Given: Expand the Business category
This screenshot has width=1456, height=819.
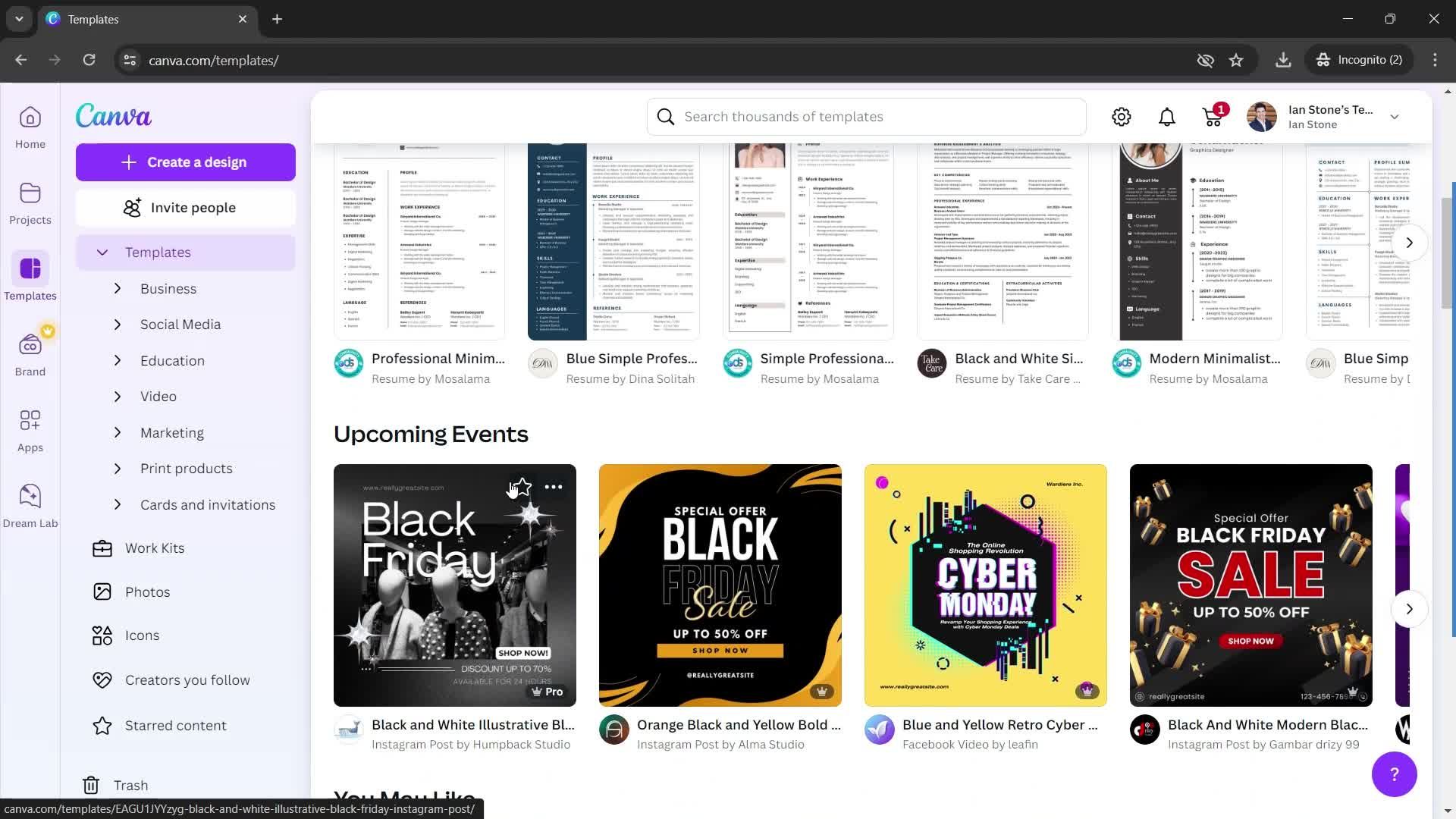Looking at the screenshot, I should [x=118, y=289].
